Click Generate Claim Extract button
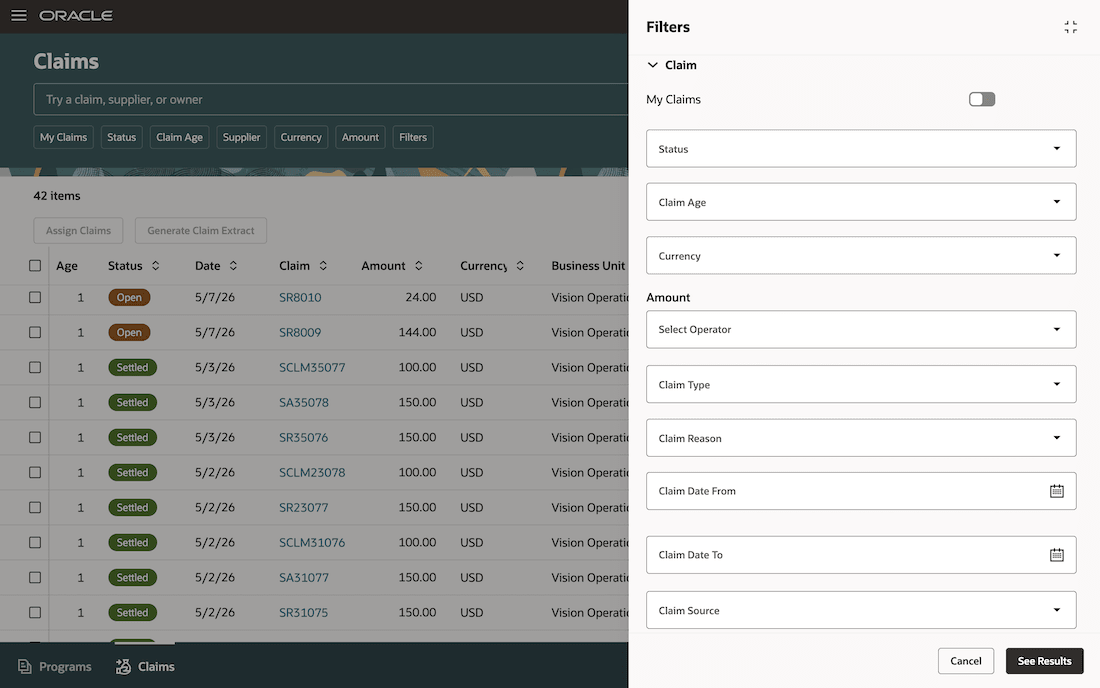Viewport: 1100px width, 688px height. pos(201,231)
